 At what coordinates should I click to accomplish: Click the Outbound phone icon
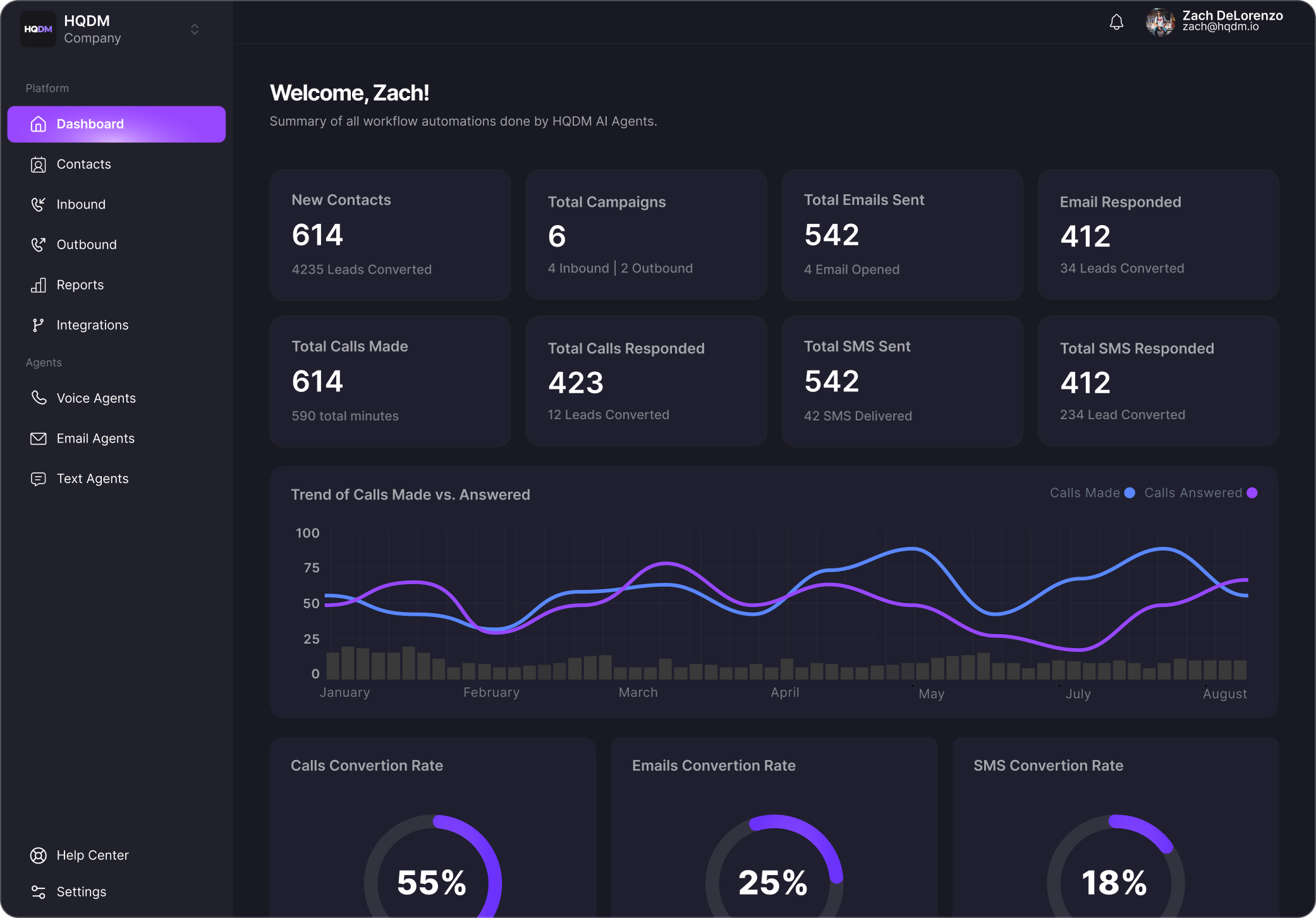tap(39, 245)
